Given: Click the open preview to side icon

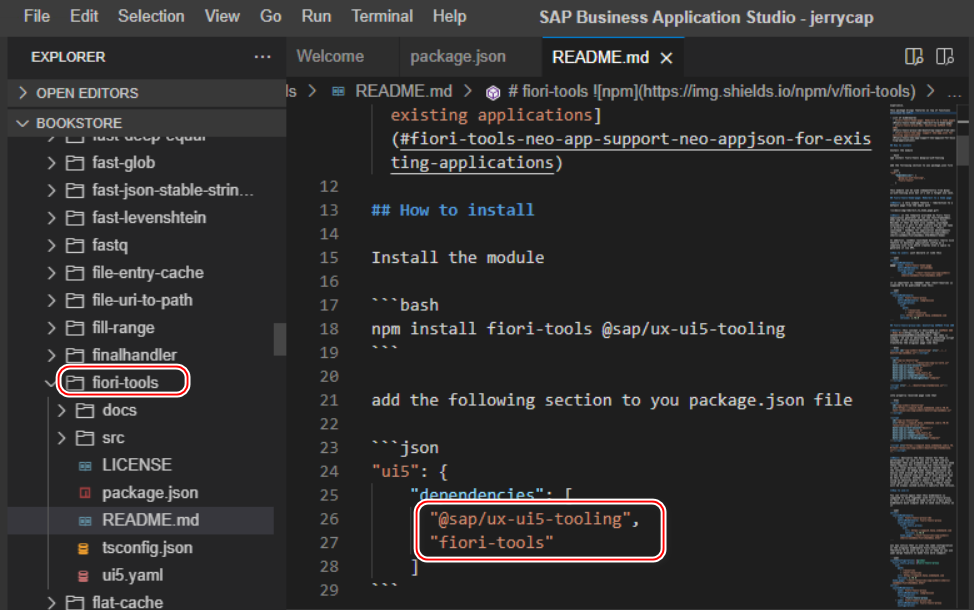Looking at the screenshot, I should point(945,57).
